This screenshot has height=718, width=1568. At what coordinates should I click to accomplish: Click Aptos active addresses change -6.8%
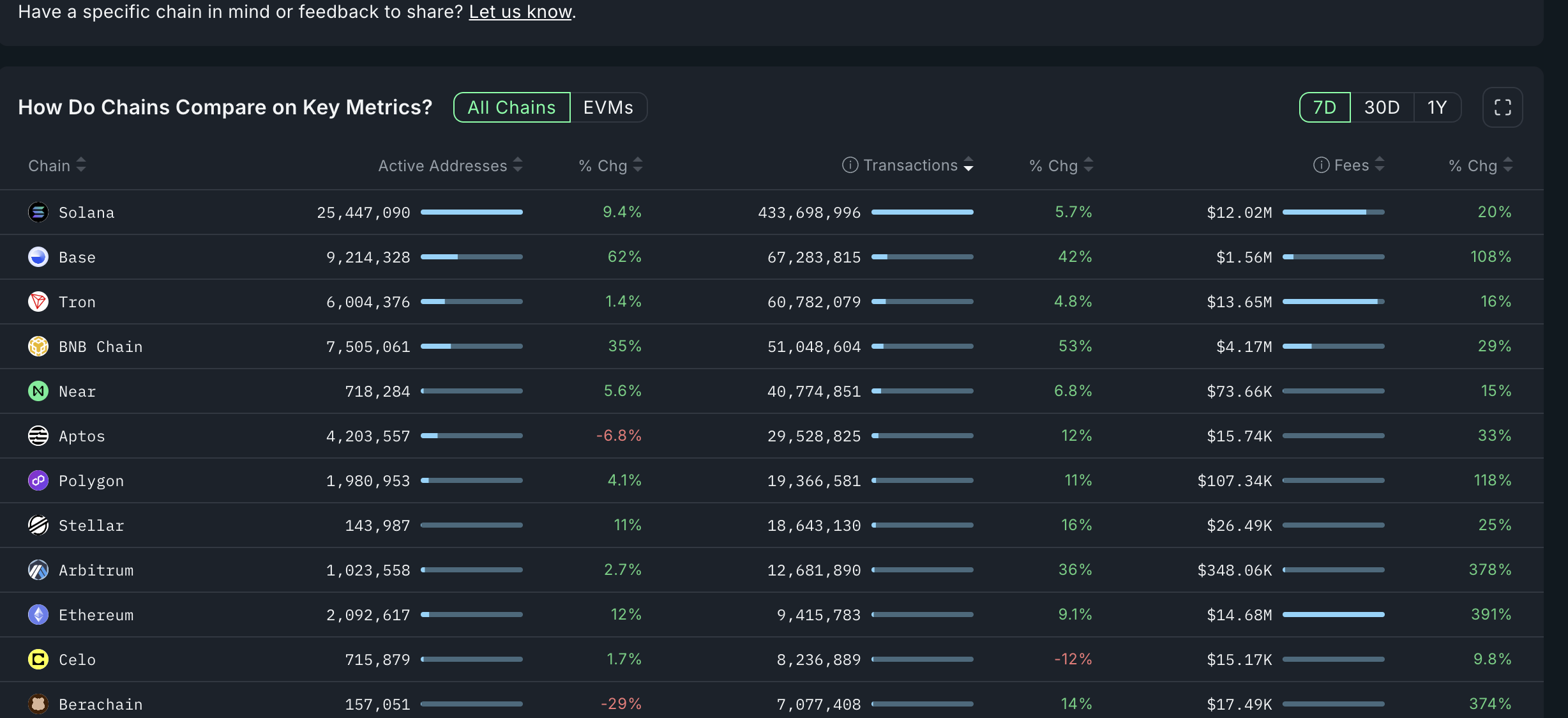click(x=619, y=436)
